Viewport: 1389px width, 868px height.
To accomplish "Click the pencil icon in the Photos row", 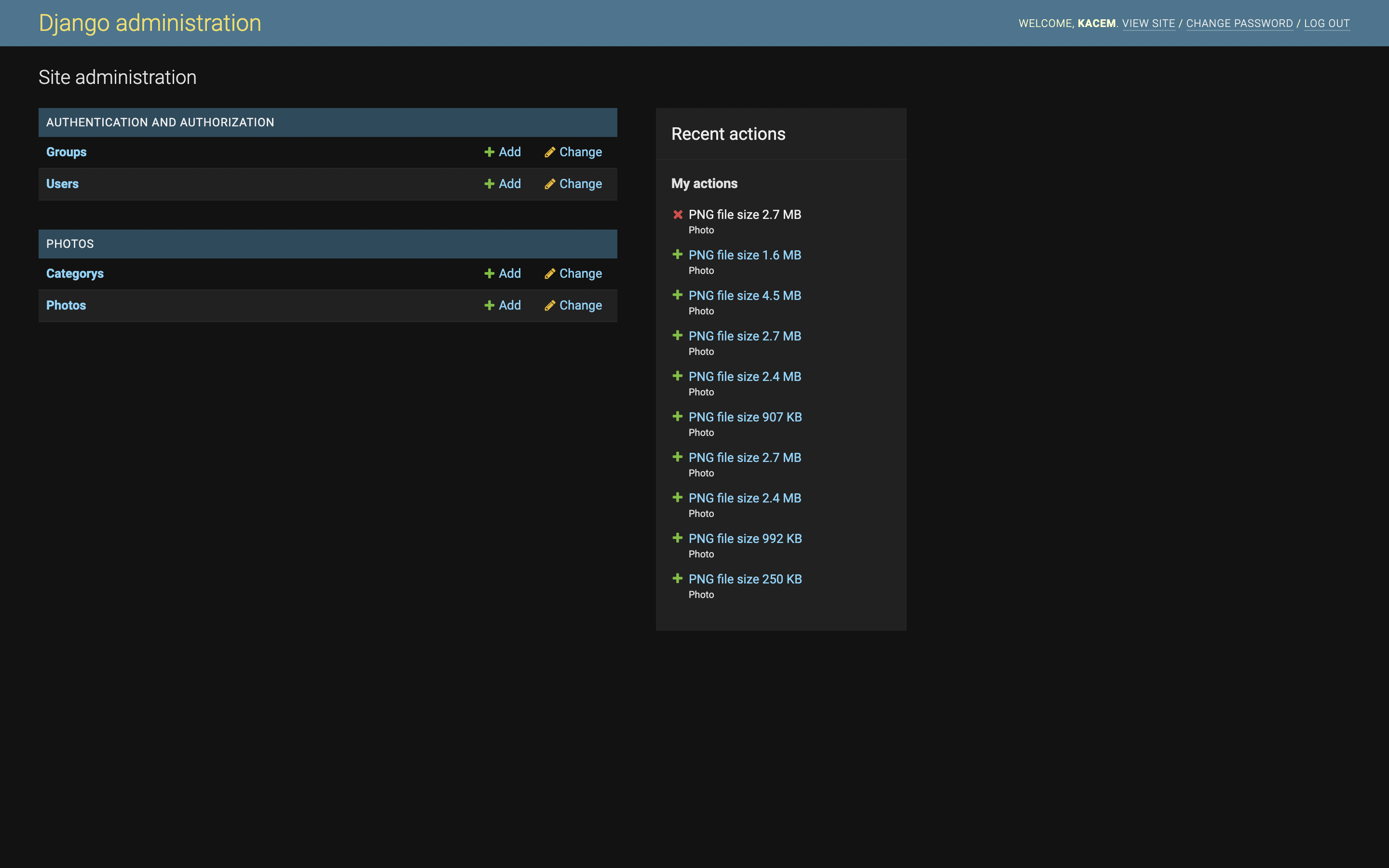I will click(550, 305).
